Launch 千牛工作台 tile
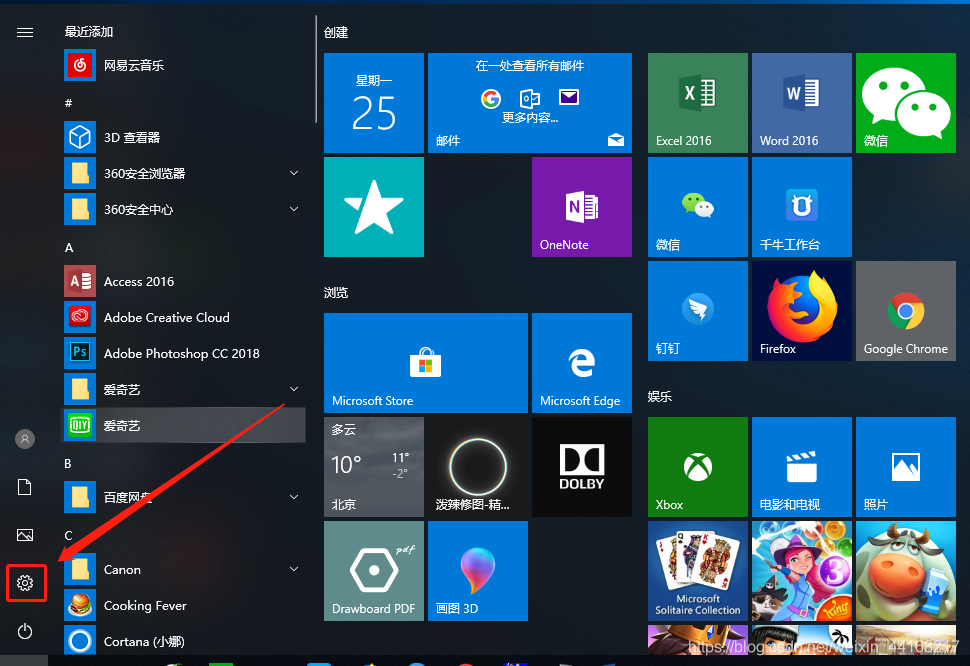Image resolution: width=970 pixels, height=666 pixels. [802, 207]
